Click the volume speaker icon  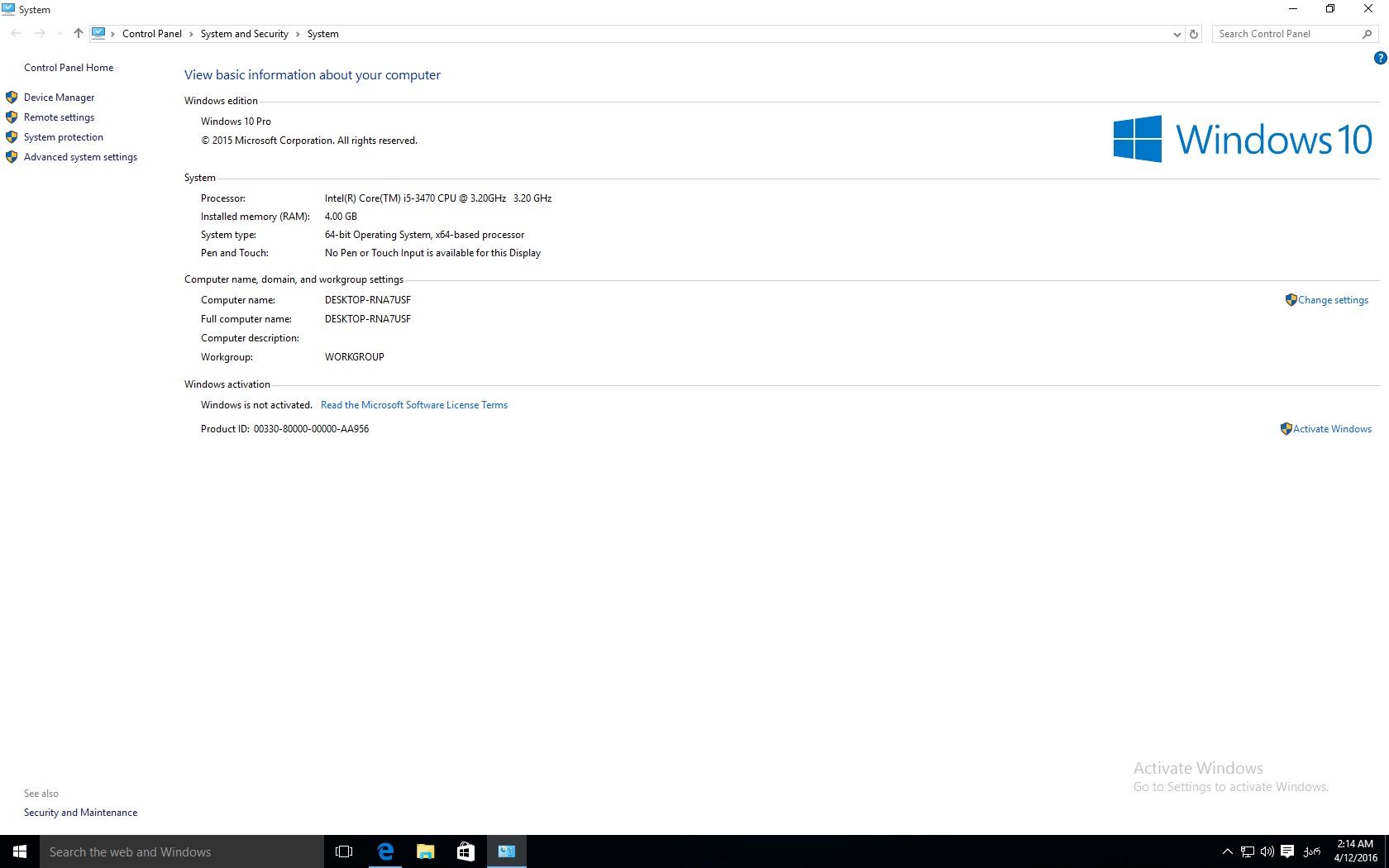[x=1267, y=851]
